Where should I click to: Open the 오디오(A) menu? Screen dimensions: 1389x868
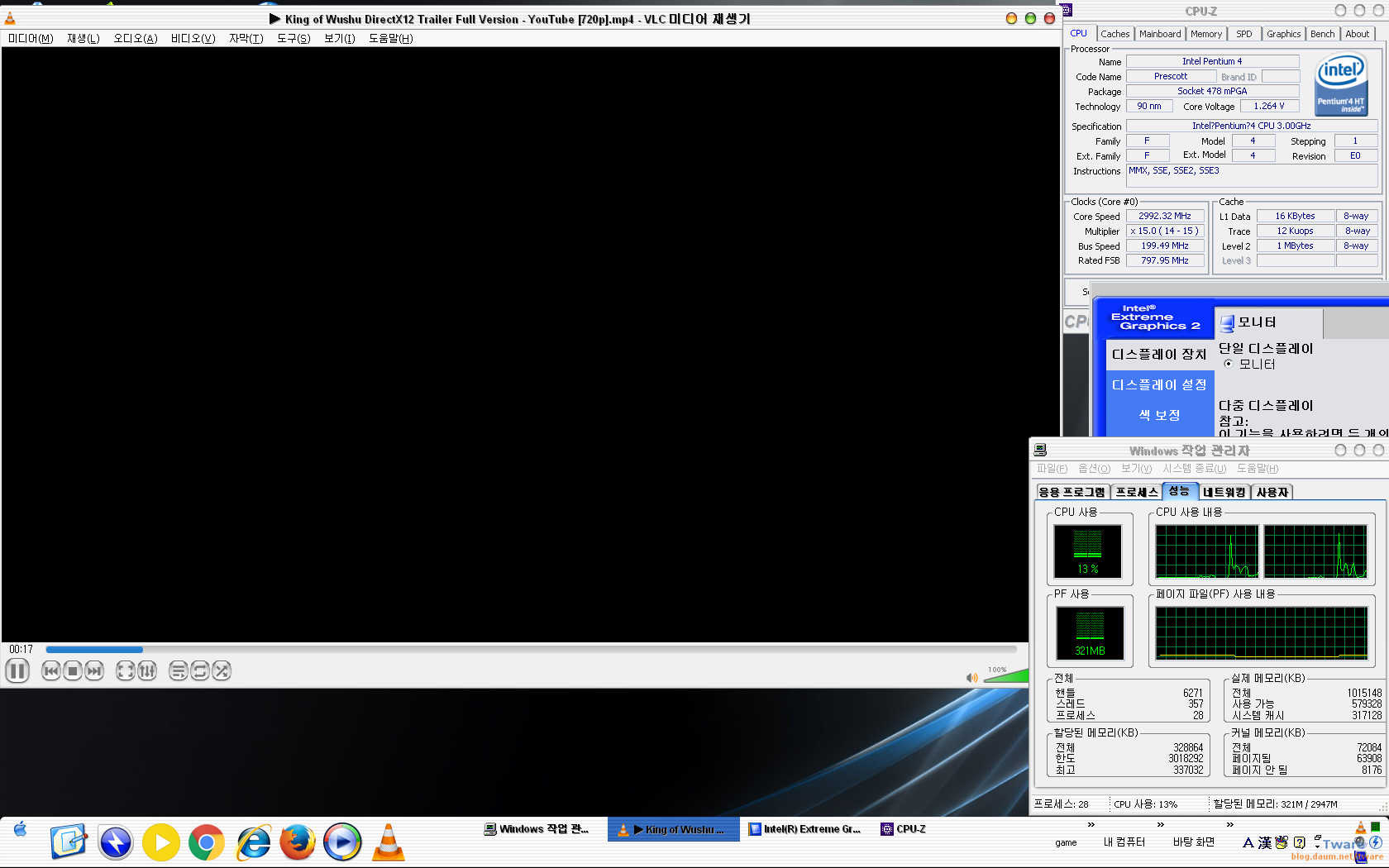[x=136, y=39]
